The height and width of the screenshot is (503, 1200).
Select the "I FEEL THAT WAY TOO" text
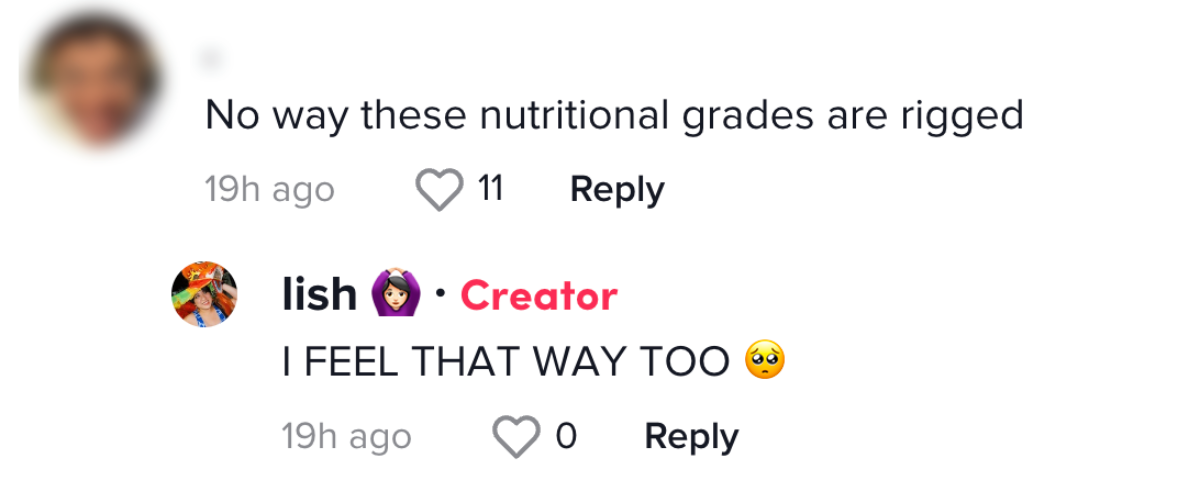click(506, 361)
